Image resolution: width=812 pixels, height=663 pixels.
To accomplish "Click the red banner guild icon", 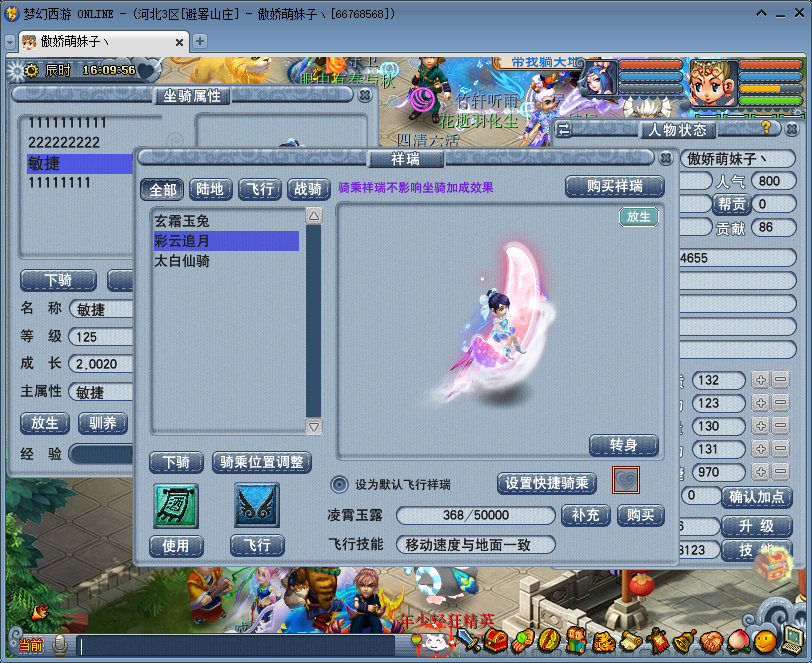I will [x=658, y=641].
